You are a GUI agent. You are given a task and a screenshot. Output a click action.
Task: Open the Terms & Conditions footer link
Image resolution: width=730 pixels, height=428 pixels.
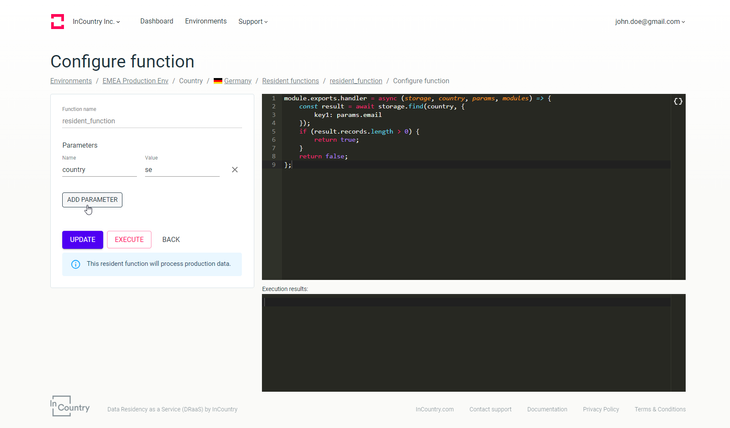(660, 409)
